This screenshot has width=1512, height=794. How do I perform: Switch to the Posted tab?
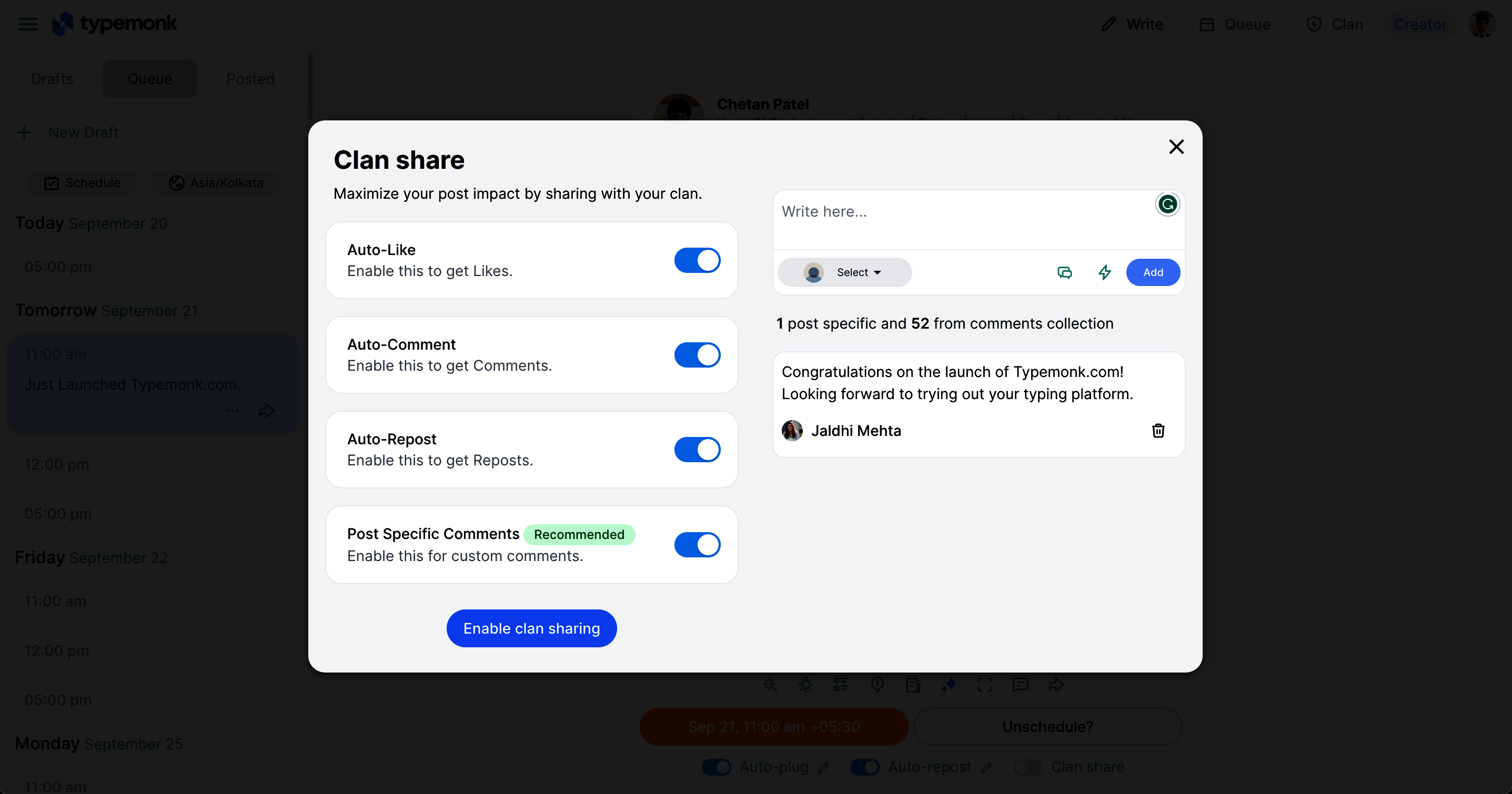(250, 79)
